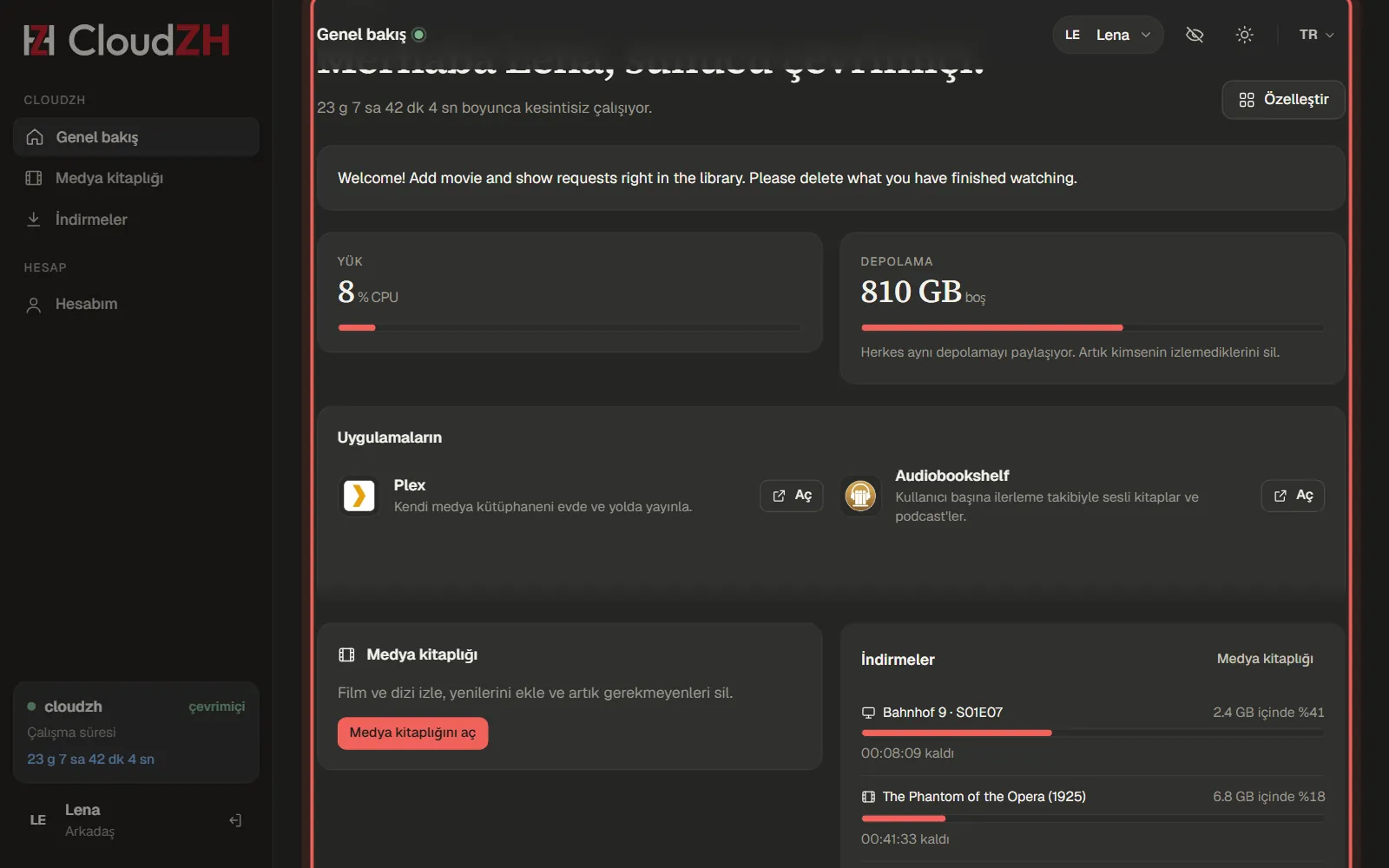This screenshot has width=1389, height=868.
Task: Click the Bahnhof 9 download progress bar
Action: 1092,733
